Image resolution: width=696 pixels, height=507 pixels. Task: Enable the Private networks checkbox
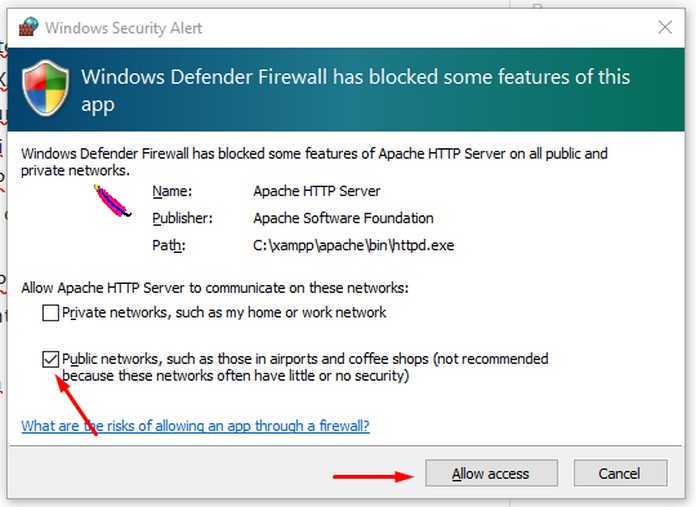pos(50,313)
